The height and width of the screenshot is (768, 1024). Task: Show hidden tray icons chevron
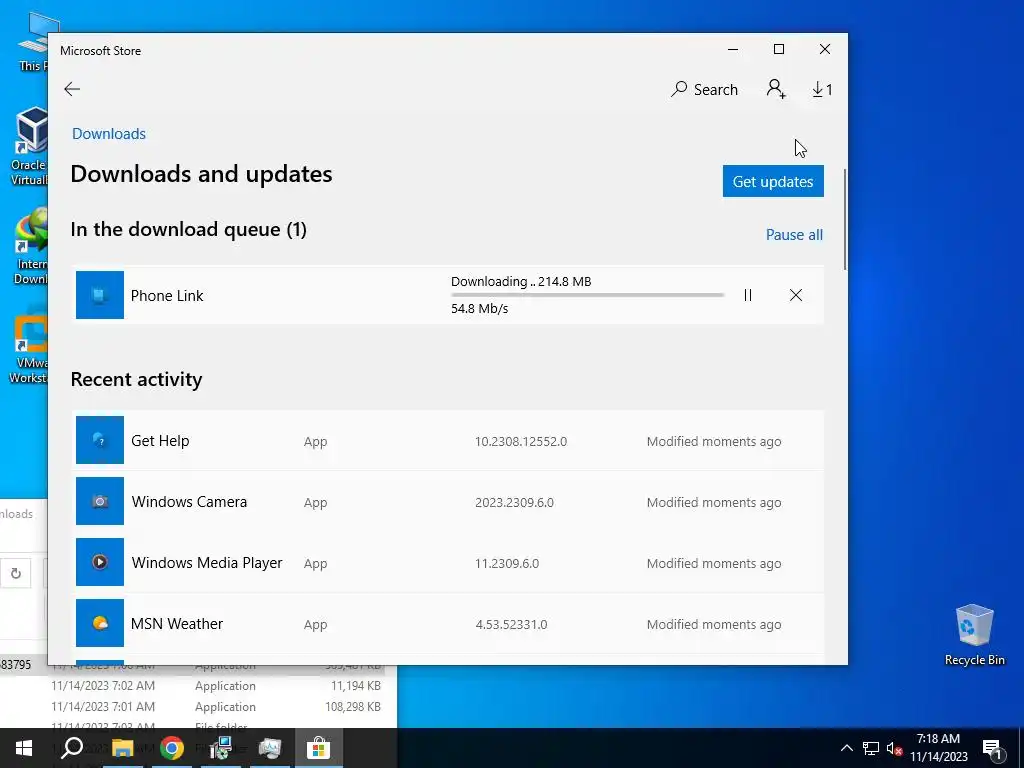[846, 748]
